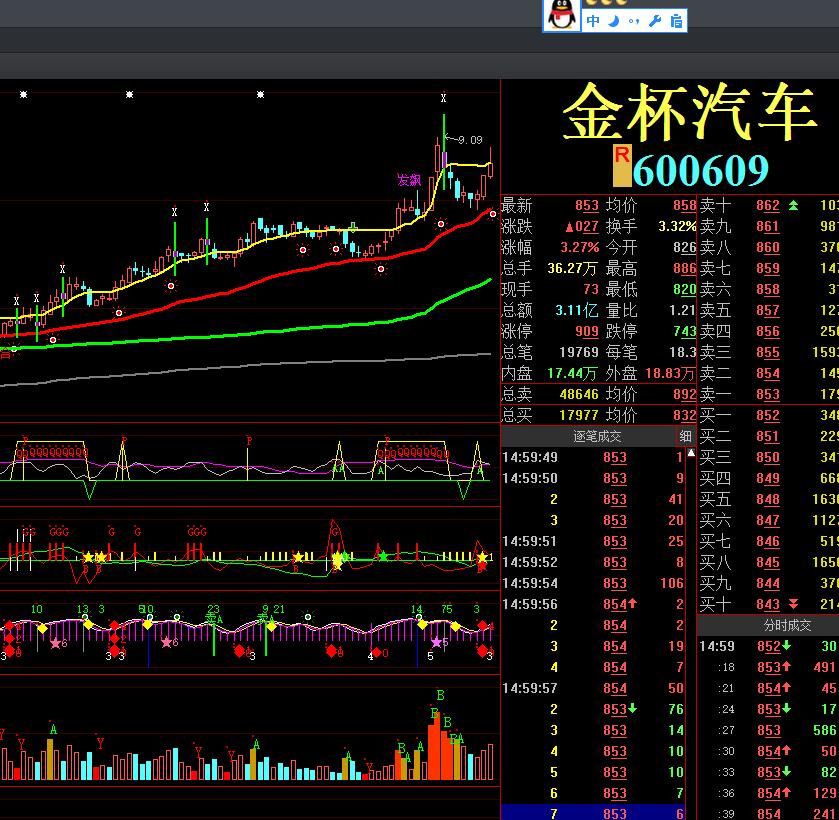This screenshot has width=839, height=820.
Task: Click the R badge beside 600609
Action: pos(622,165)
